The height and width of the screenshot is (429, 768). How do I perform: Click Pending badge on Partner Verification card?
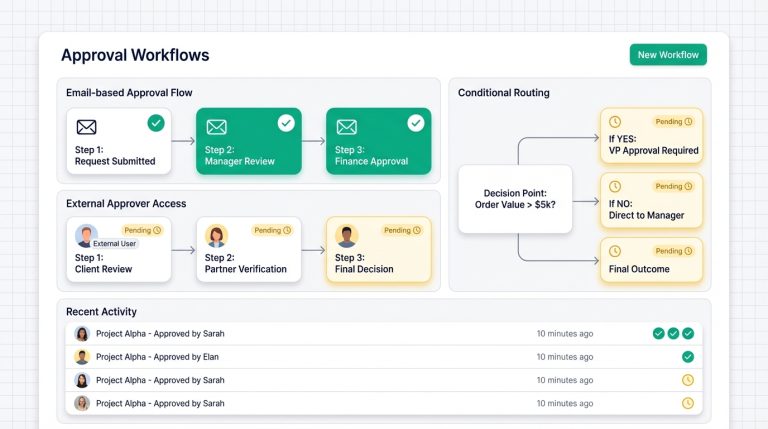[x=272, y=230]
